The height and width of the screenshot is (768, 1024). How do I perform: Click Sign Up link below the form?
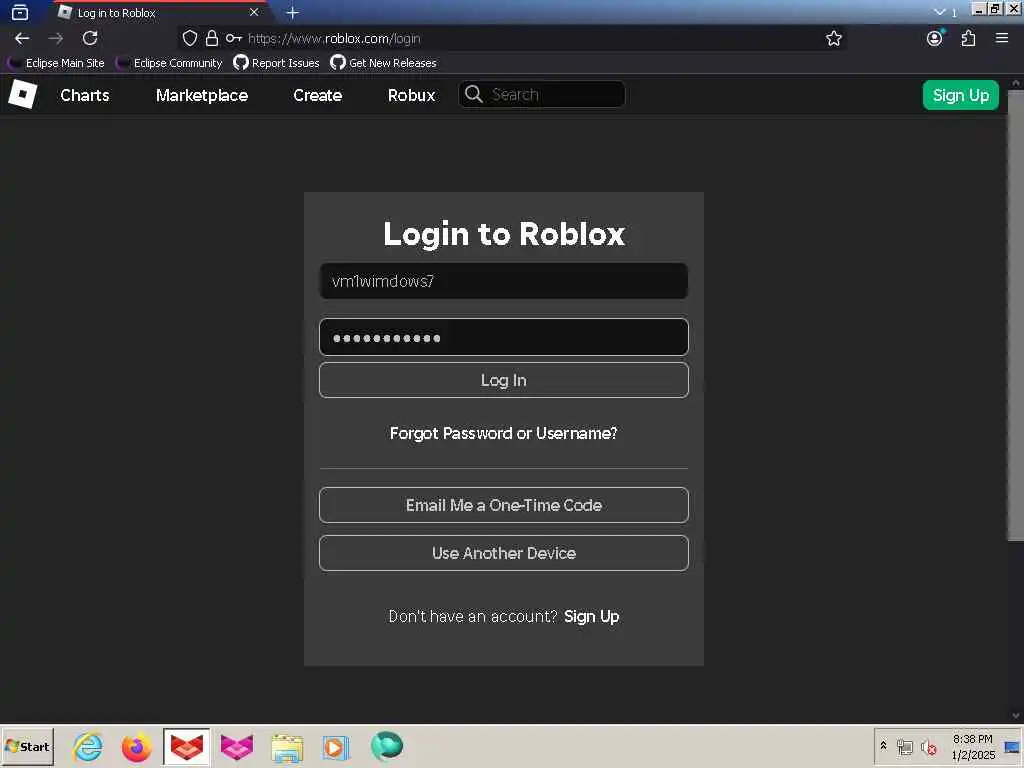(592, 616)
